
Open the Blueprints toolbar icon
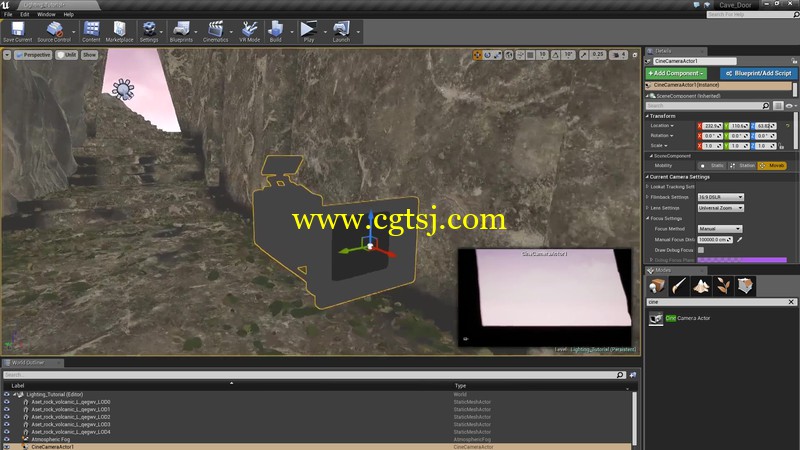pyautogui.click(x=181, y=32)
